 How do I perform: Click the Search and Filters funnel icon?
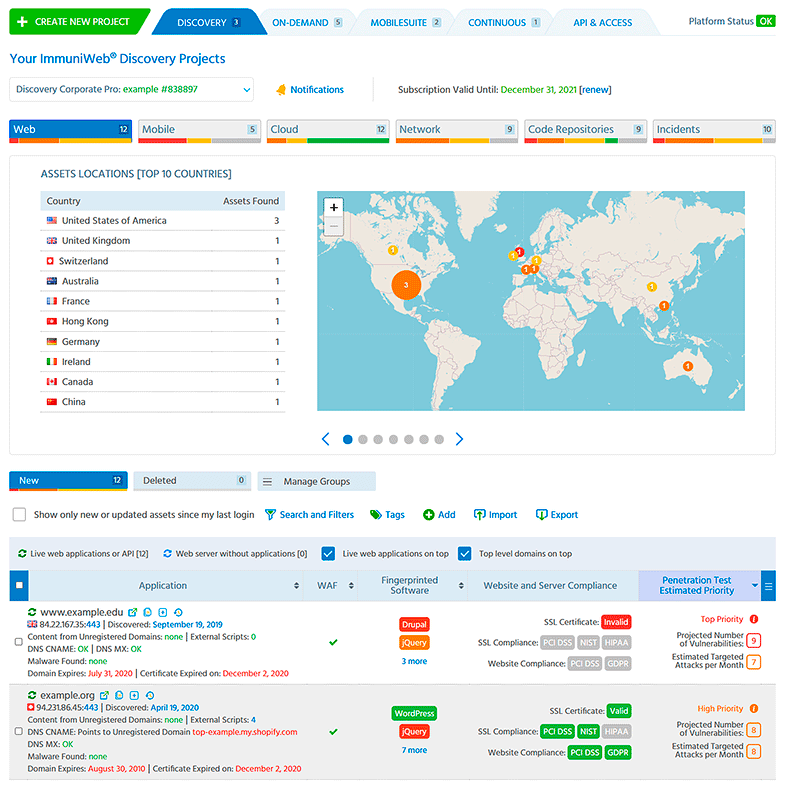coord(270,515)
